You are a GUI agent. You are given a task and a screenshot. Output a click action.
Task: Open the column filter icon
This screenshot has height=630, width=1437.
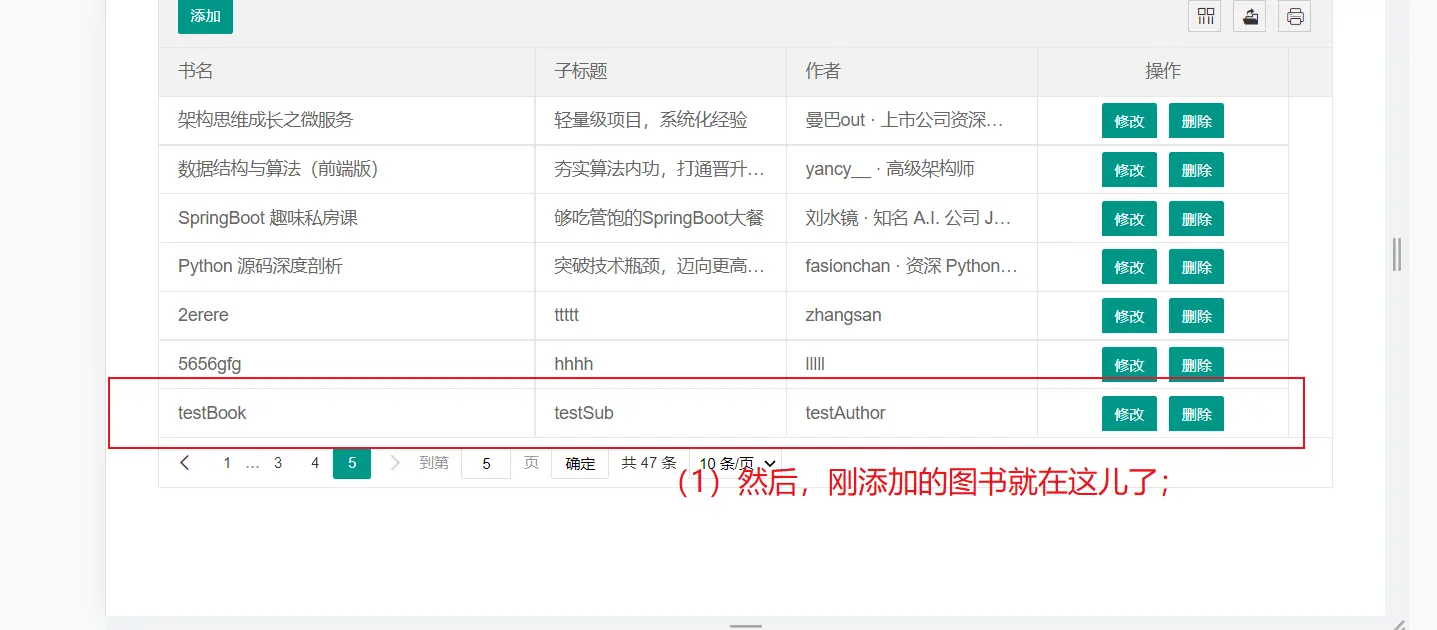point(1205,16)
